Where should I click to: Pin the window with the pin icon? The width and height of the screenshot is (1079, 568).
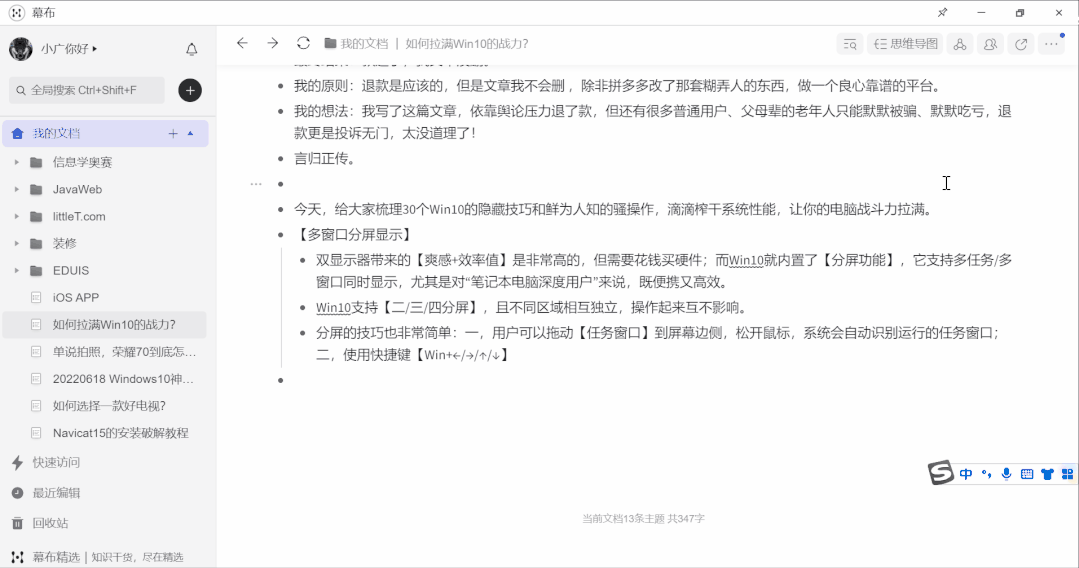943,12
